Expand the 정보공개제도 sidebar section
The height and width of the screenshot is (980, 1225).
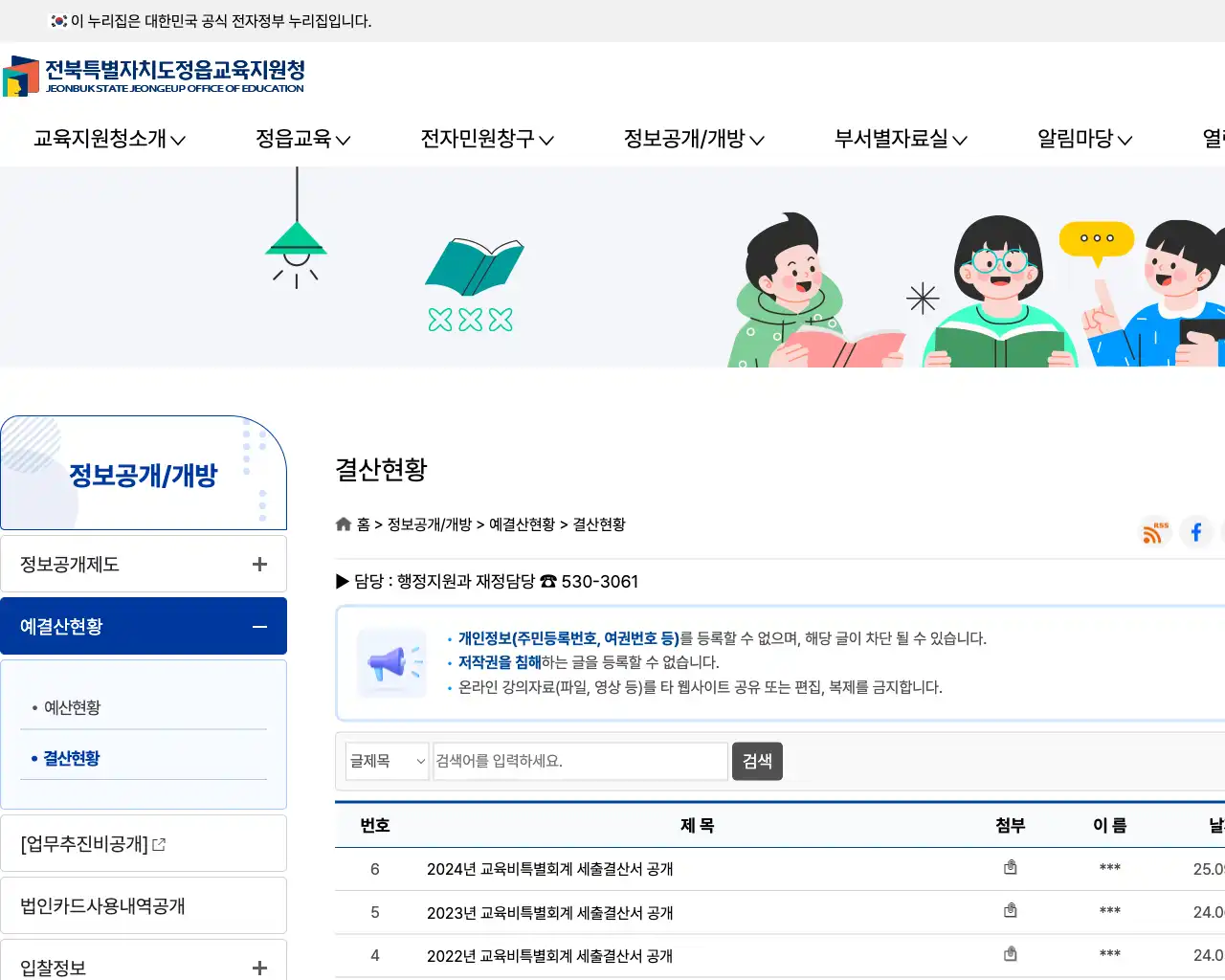point(258,564)
